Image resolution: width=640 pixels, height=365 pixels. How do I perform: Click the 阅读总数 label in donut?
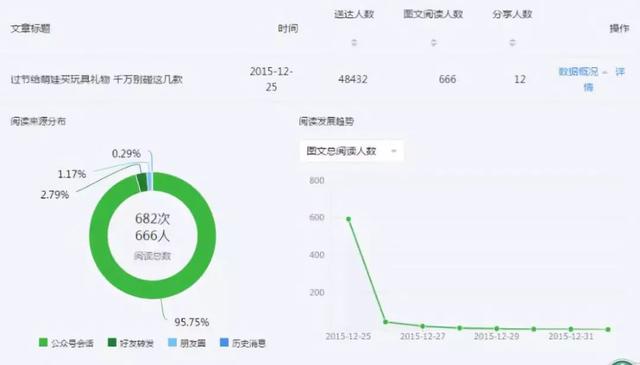(x=152, y=256)
